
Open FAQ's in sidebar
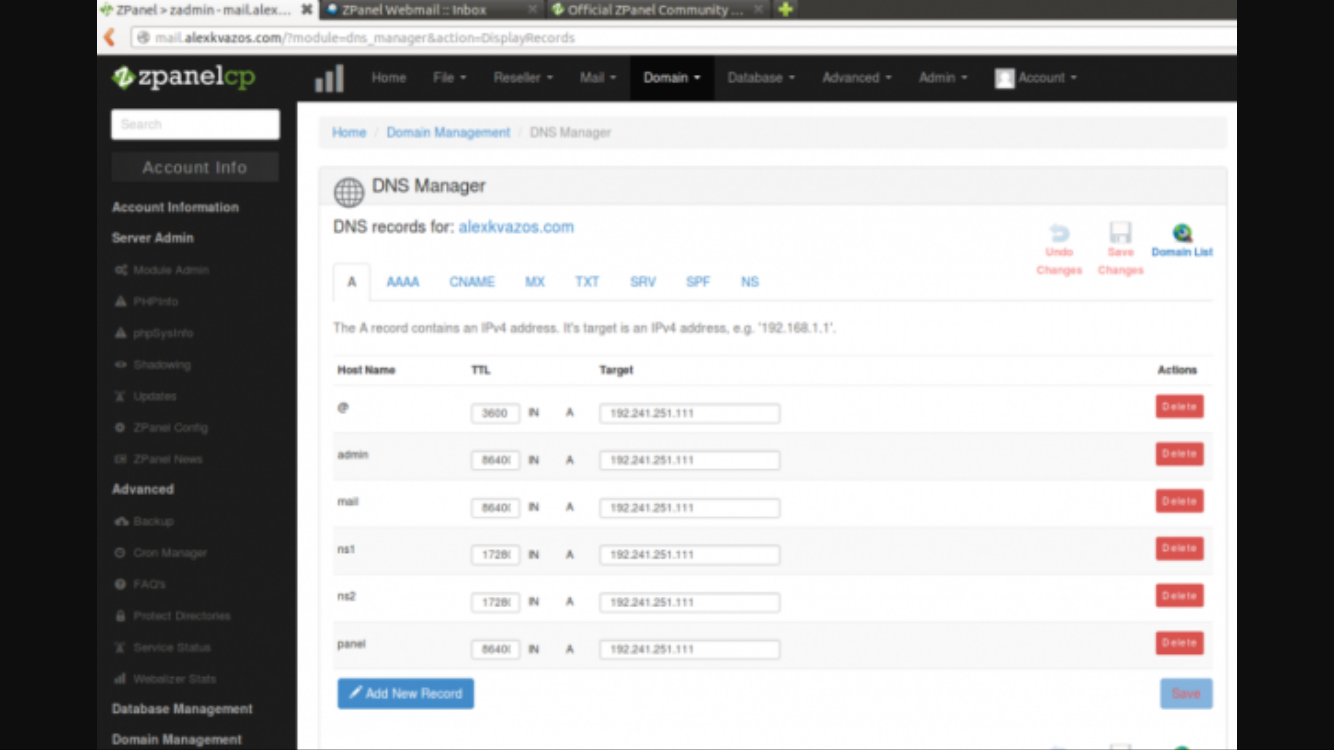tap(140, 584)
